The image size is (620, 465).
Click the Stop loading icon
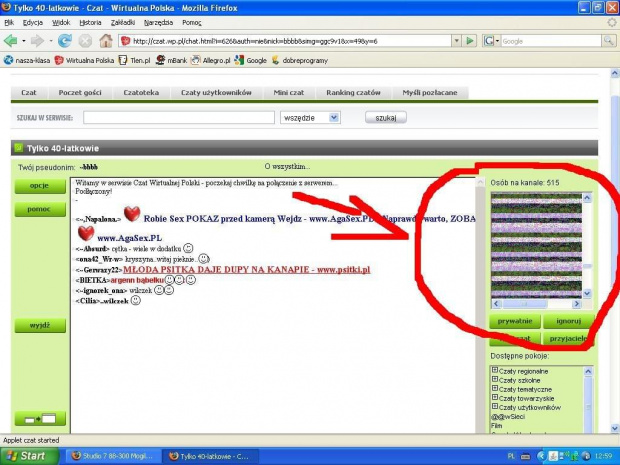(85, 41)
